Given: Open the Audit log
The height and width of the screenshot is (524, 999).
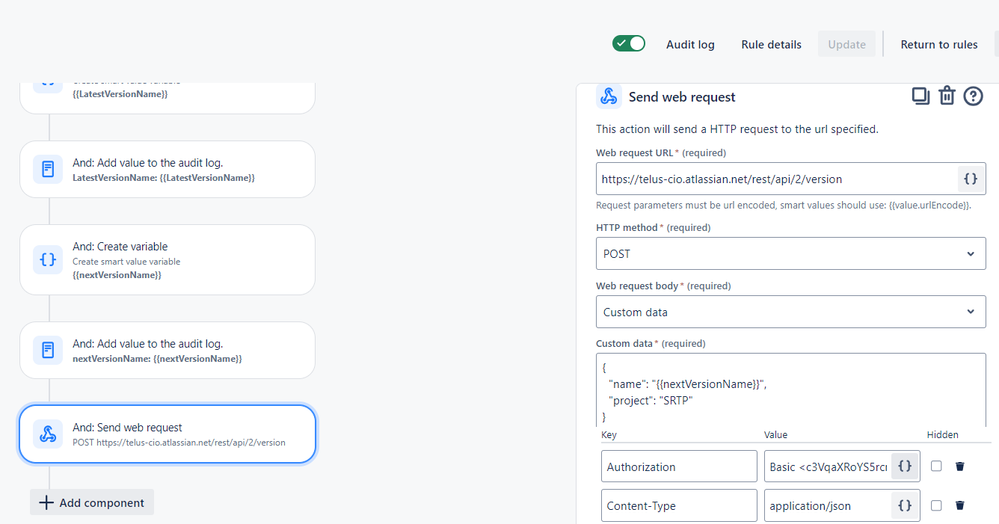Looking at the screenshot, I should pyautogui.click(x=690, y=45).
